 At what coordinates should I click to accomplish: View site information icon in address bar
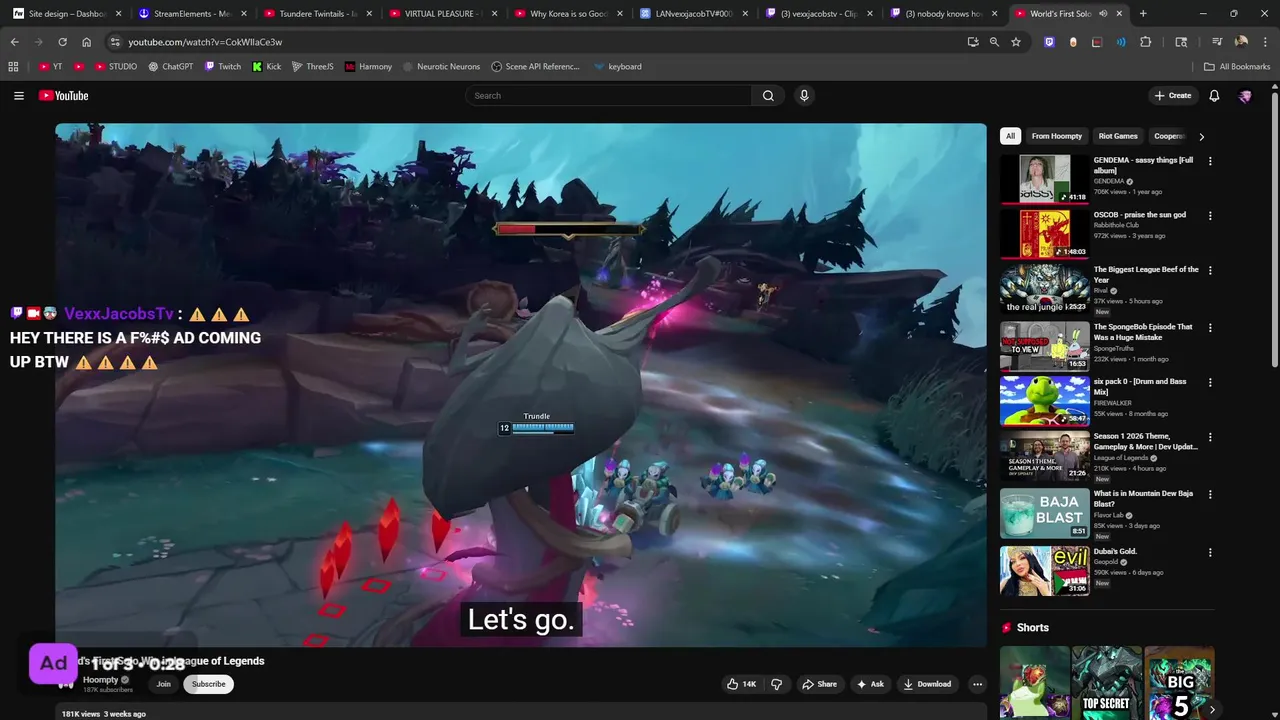pyautogui.click(x=115, y=42)
